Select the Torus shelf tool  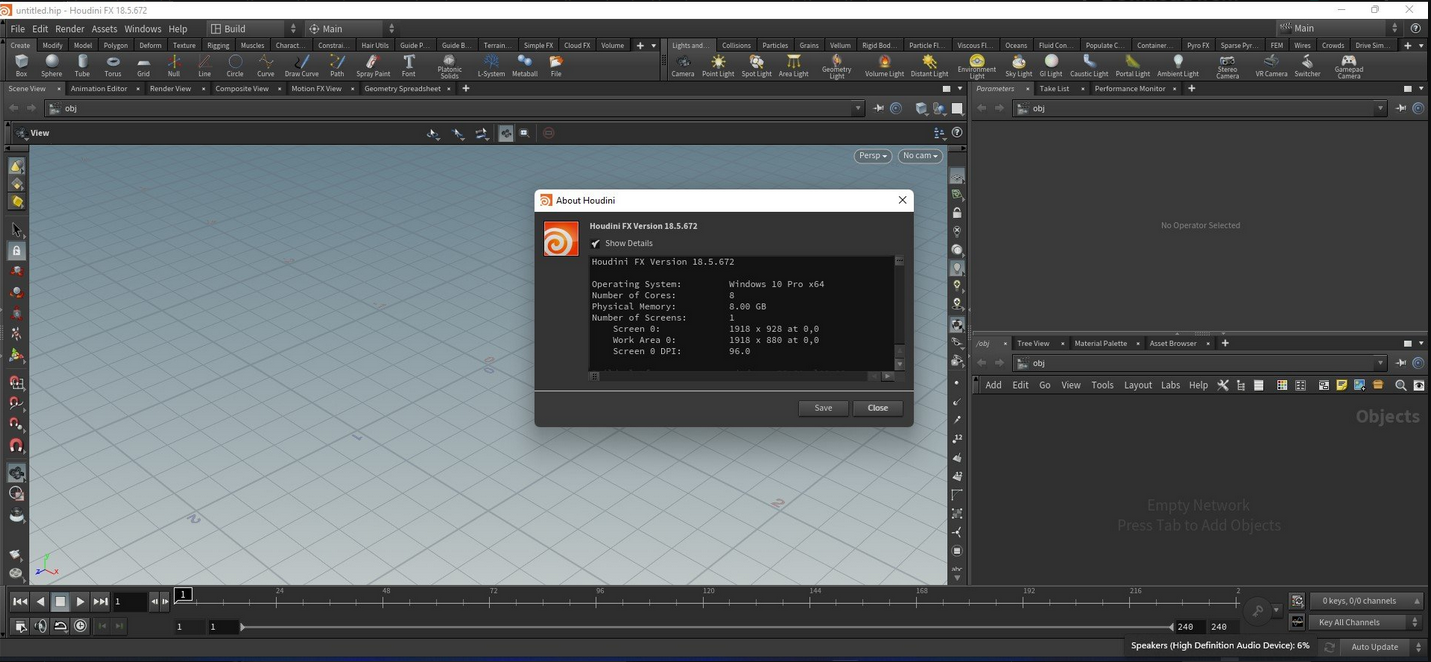point(113,65)
